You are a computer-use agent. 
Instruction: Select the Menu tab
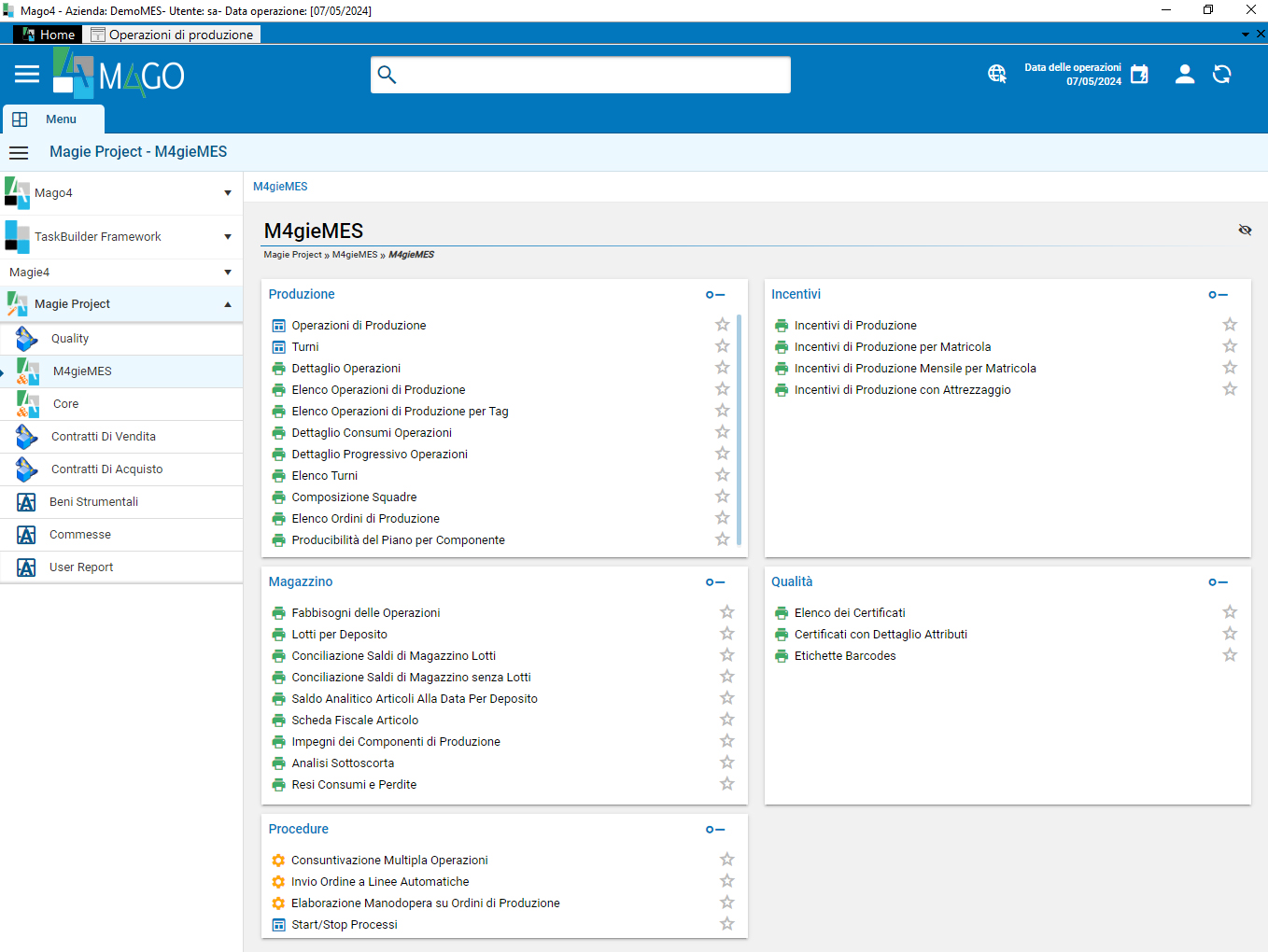coord(53,119)
